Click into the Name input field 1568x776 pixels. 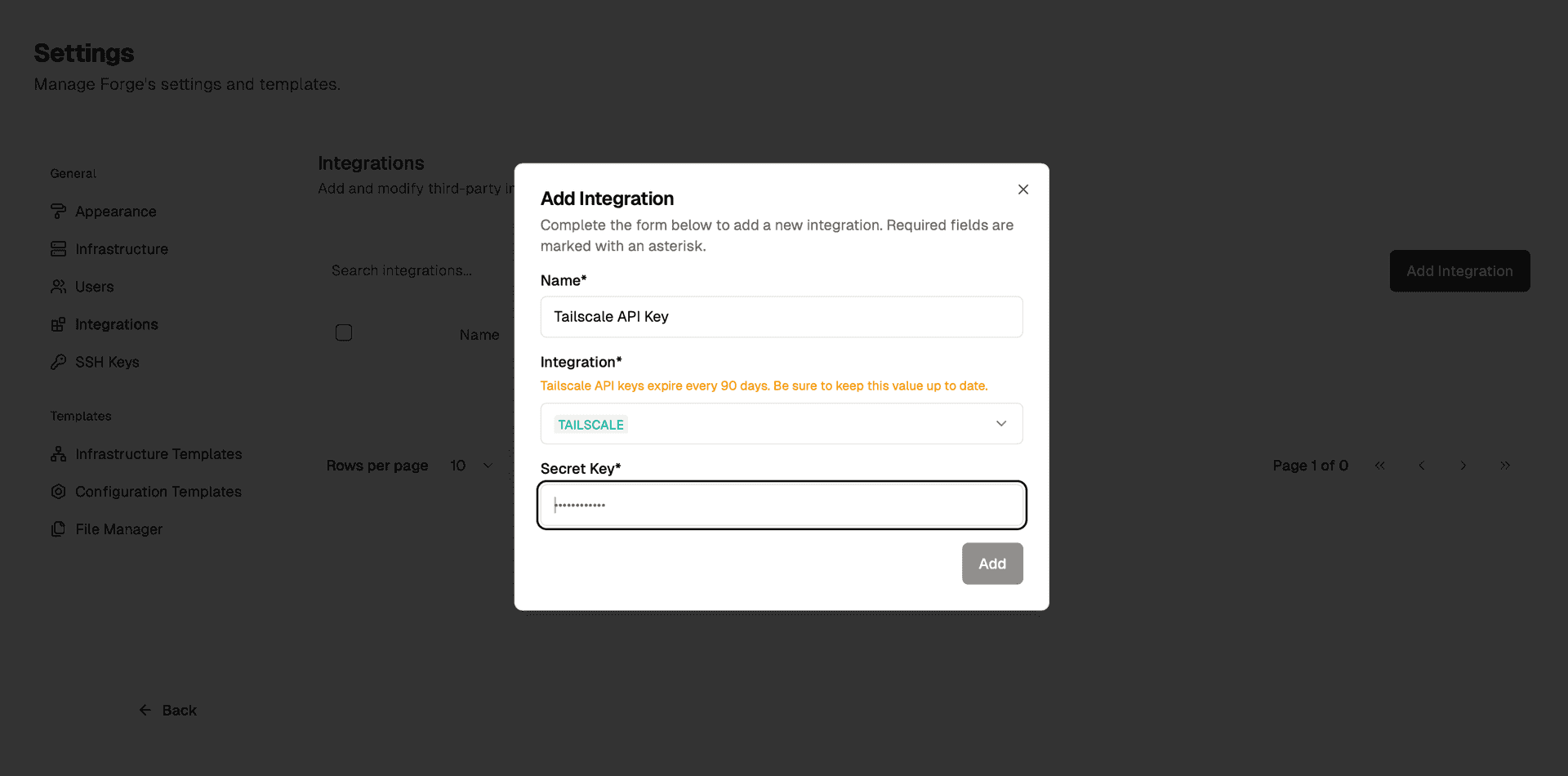pyautogui.click(x=782, y=317)
